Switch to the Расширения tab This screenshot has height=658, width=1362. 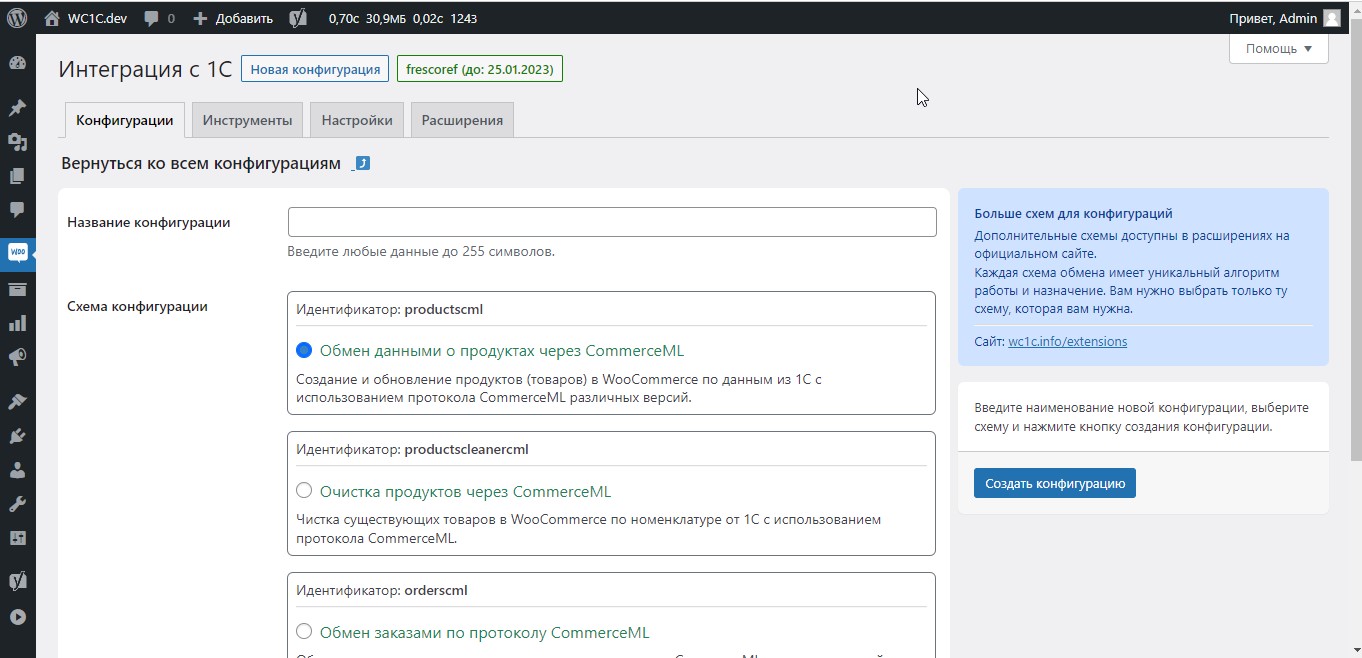pos(462,120)
